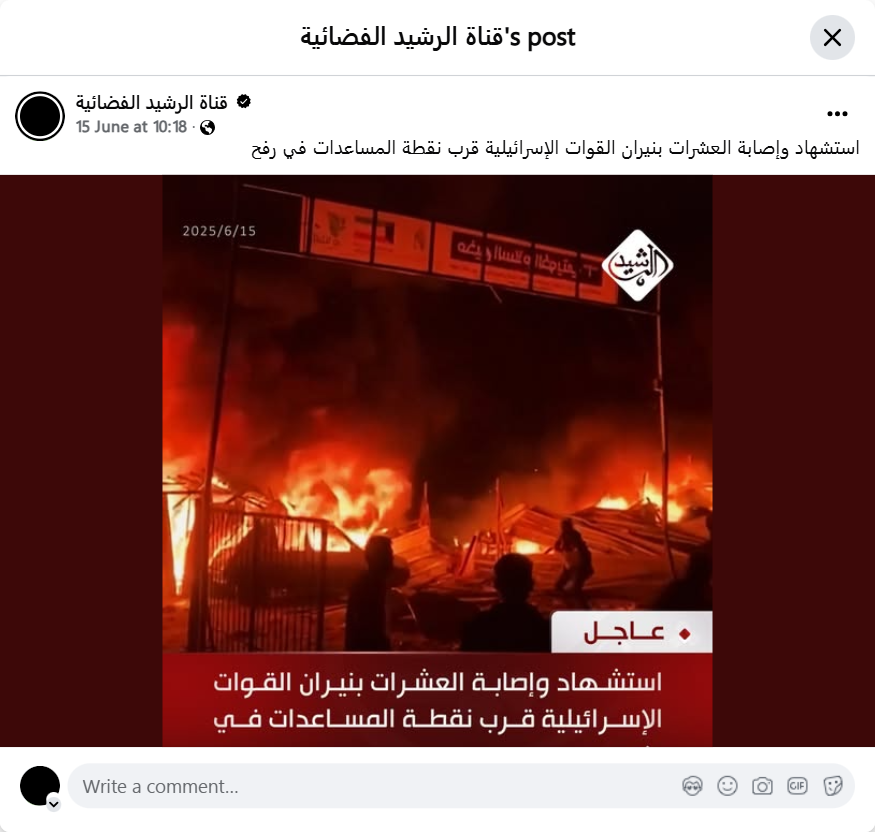Attach a photo using the camera icon

[x=762, y=786]
